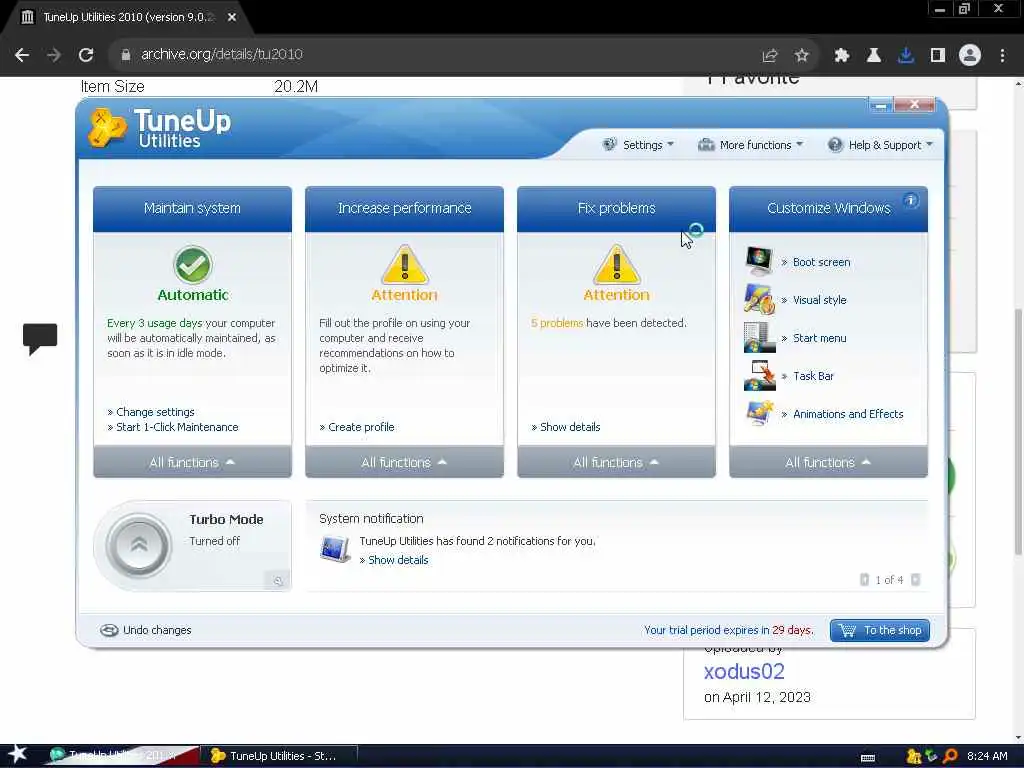Click the Increase performance attention warning icon
This screenshot has height=768, width=1024.
click(404, 264)
